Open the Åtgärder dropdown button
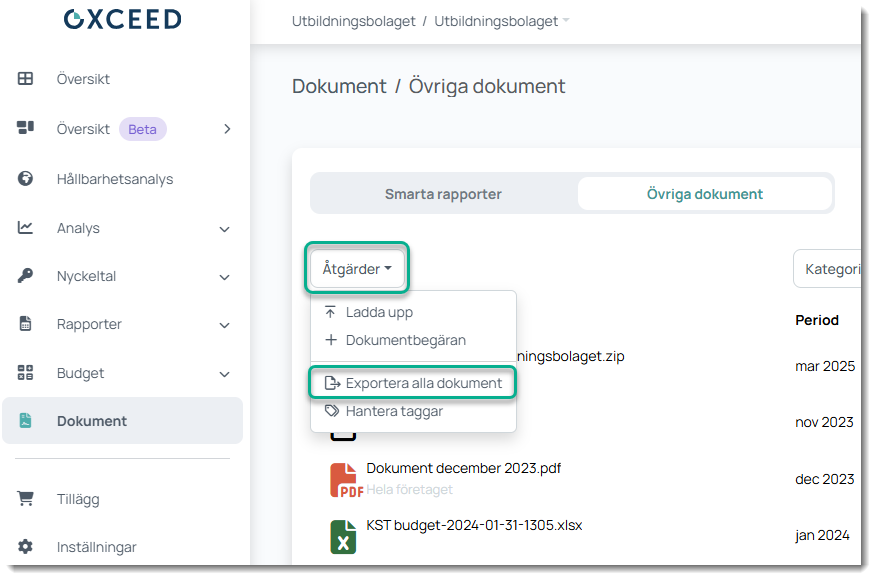Screen dimensions: 876x580 pos(357,269)
